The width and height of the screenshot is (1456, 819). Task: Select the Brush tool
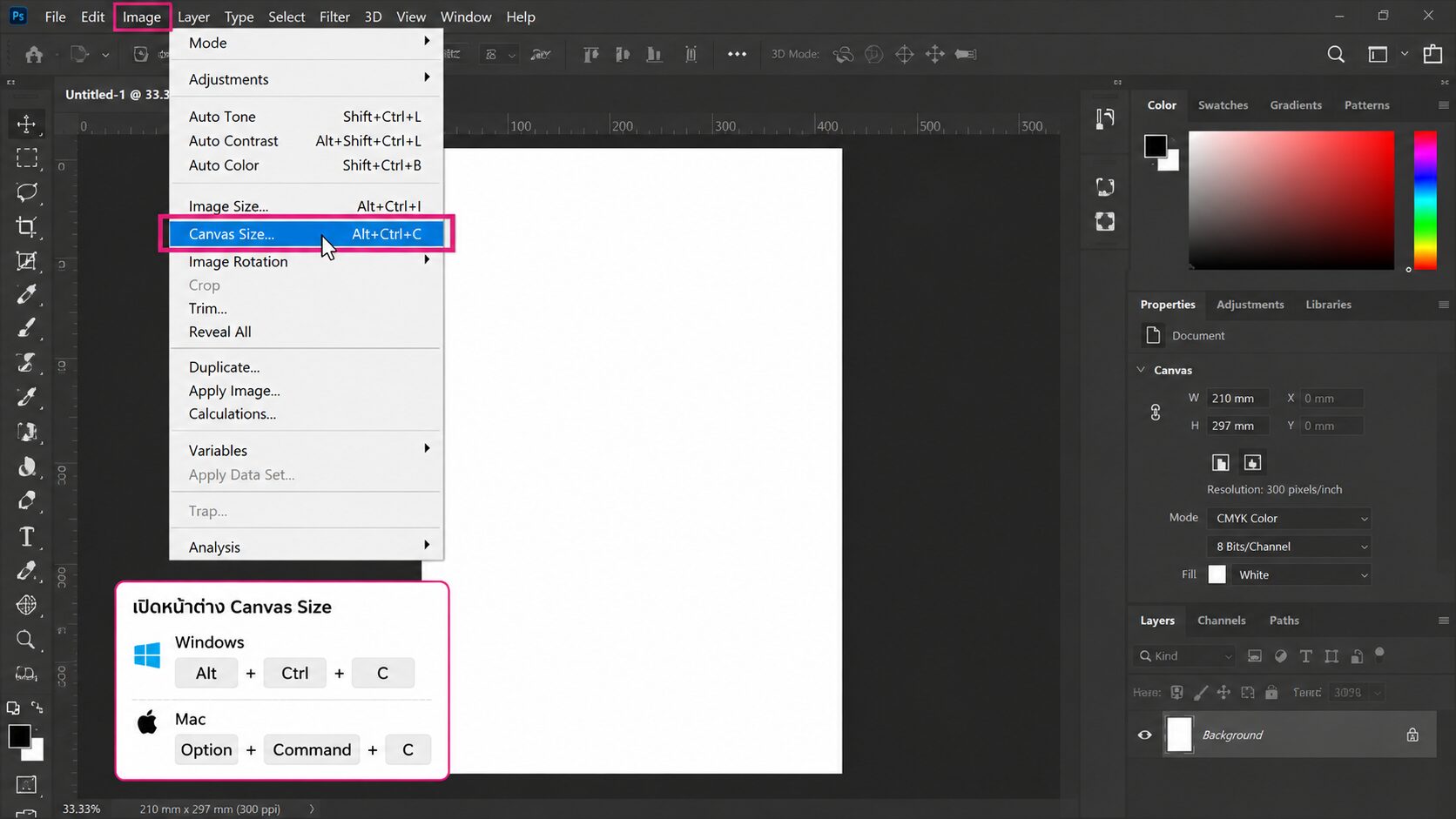click(26, 328)
